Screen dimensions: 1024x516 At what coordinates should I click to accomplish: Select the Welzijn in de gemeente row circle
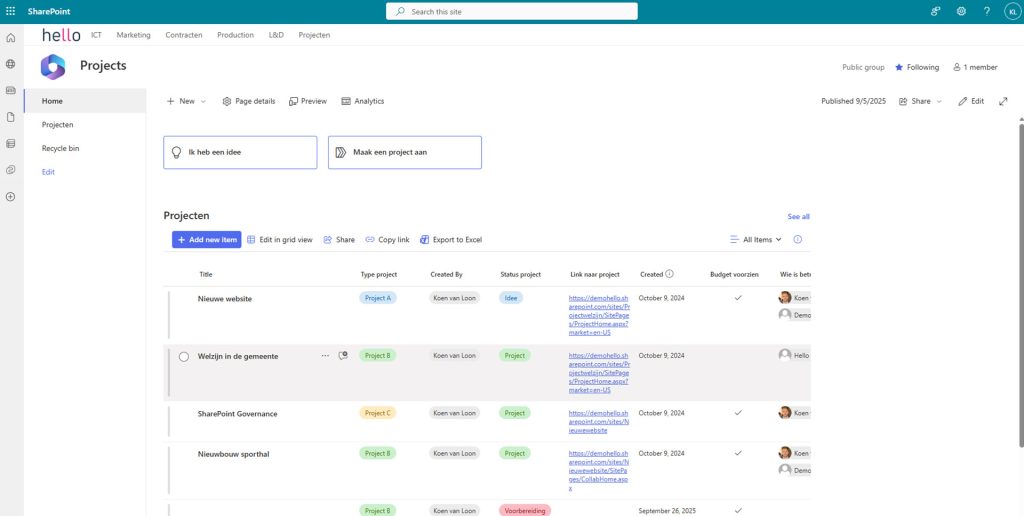click(184, 357)
